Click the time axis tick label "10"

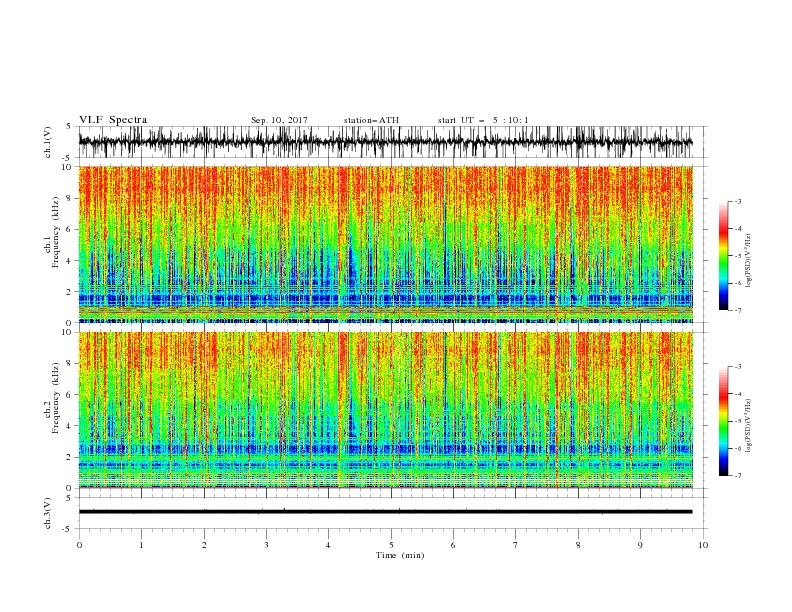tap(703, 545)
